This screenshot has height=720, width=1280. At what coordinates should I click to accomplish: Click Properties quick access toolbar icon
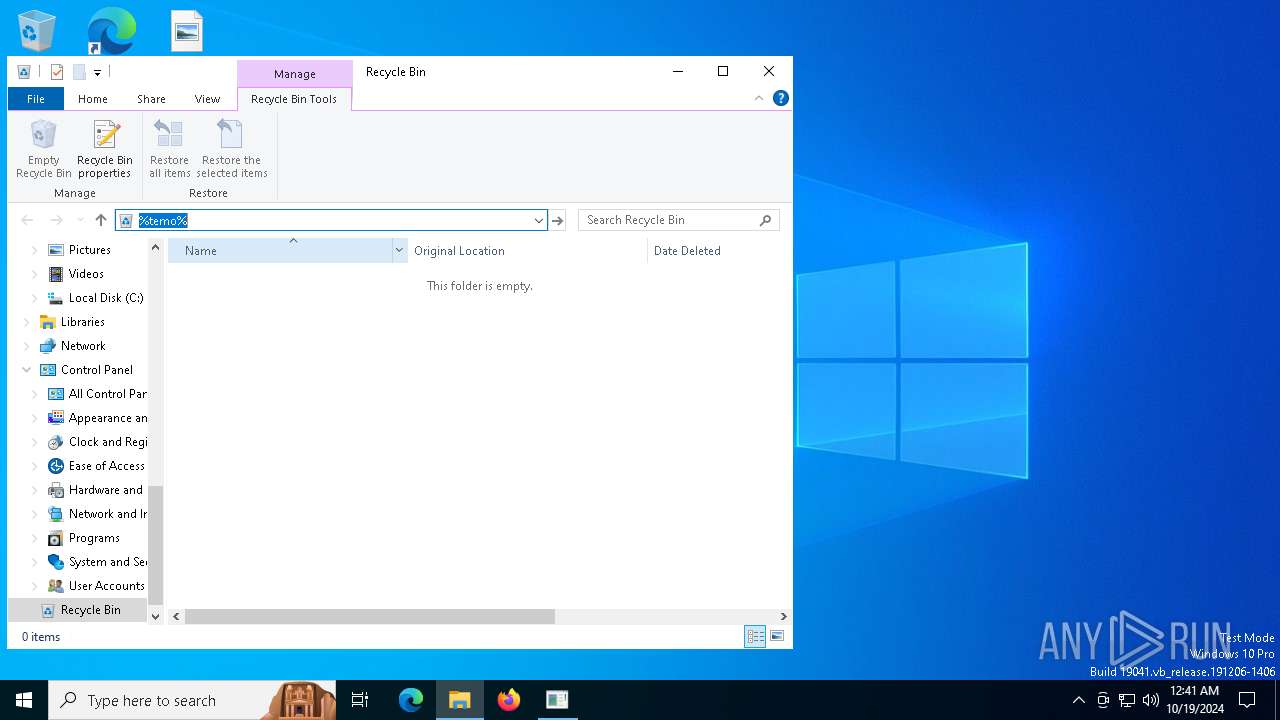[x=57, y=72]
